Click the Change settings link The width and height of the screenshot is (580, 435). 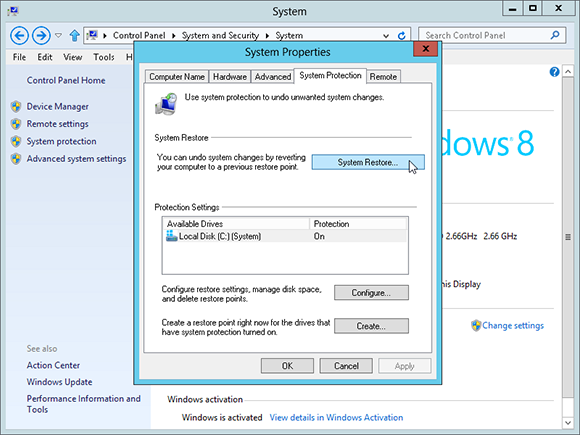513,326
